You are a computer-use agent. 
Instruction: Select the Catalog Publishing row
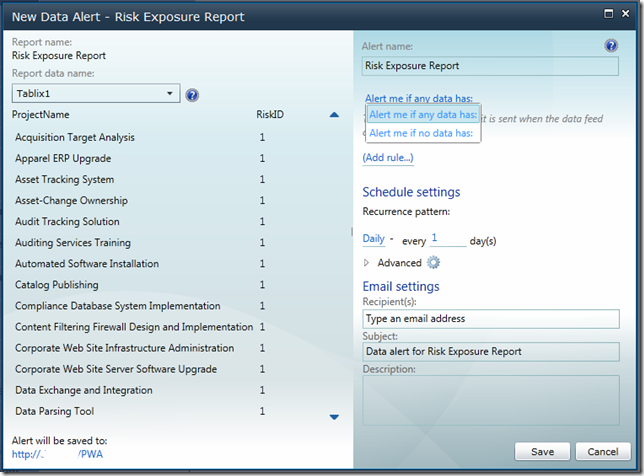(57, 285)
